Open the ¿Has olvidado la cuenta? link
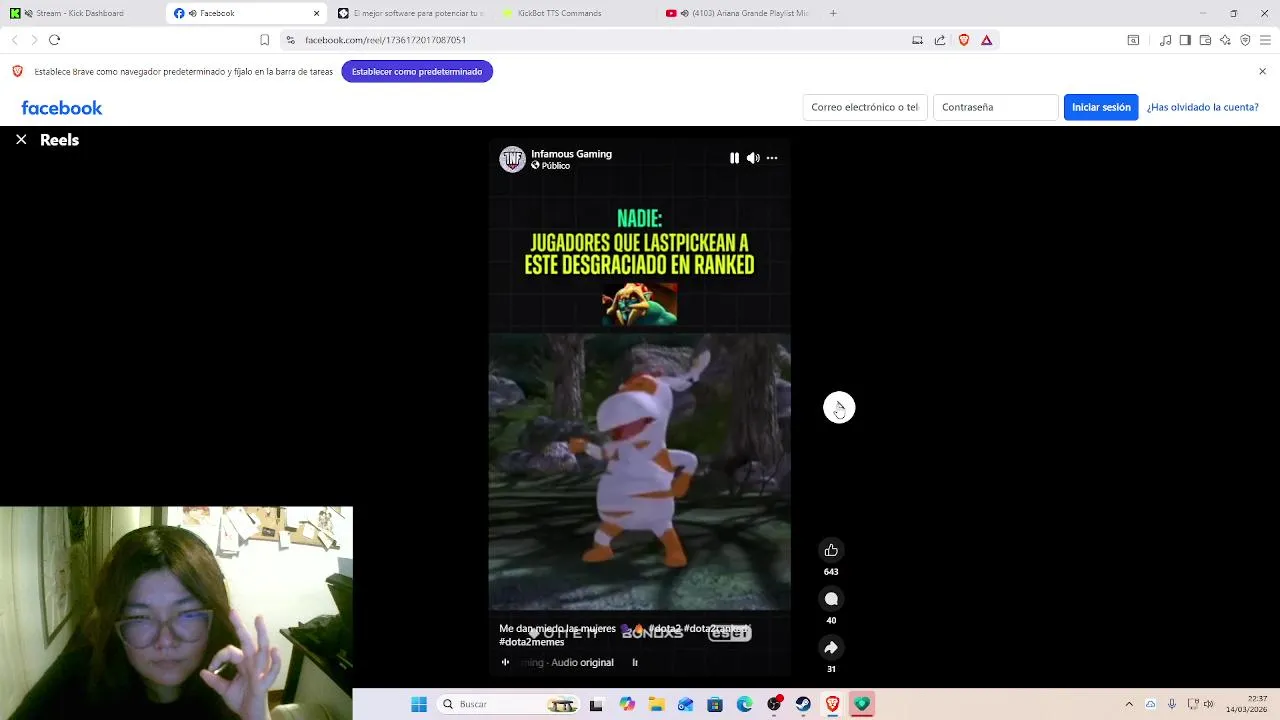The height and width of the screenshot is (720, 1280). [1202, 107]
